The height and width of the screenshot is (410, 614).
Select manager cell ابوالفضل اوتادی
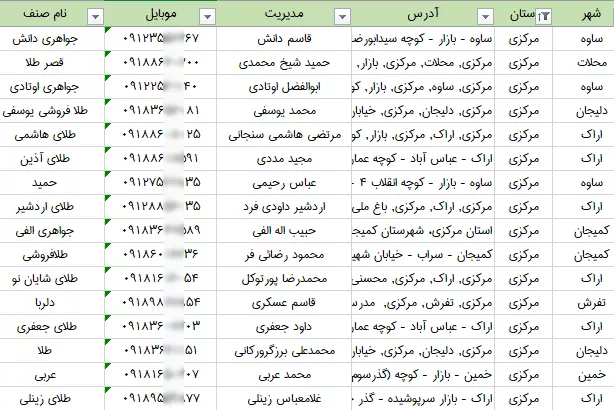tap(284, 87)
